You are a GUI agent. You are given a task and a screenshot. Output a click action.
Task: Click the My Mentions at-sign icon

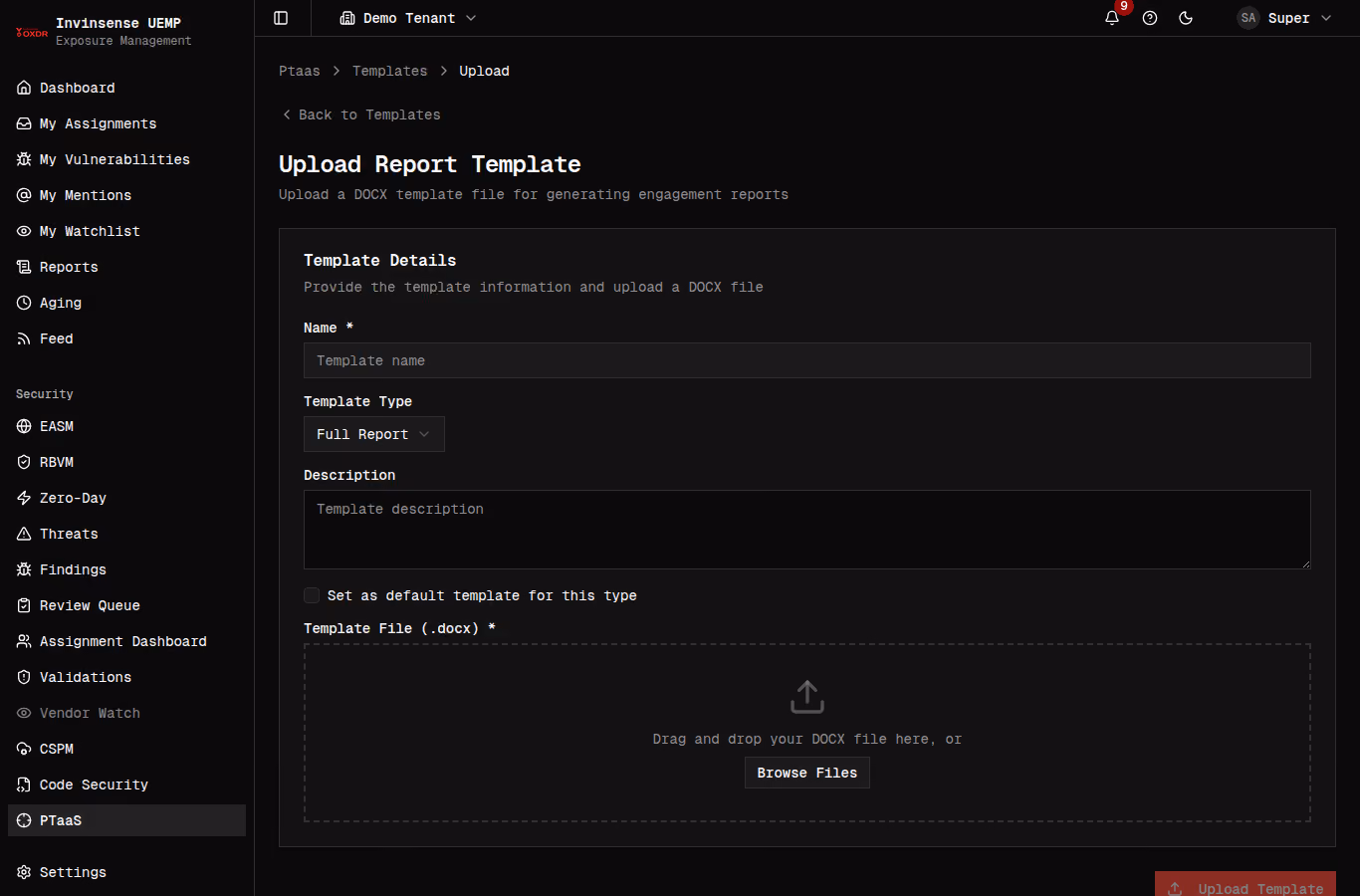point(24,195)
